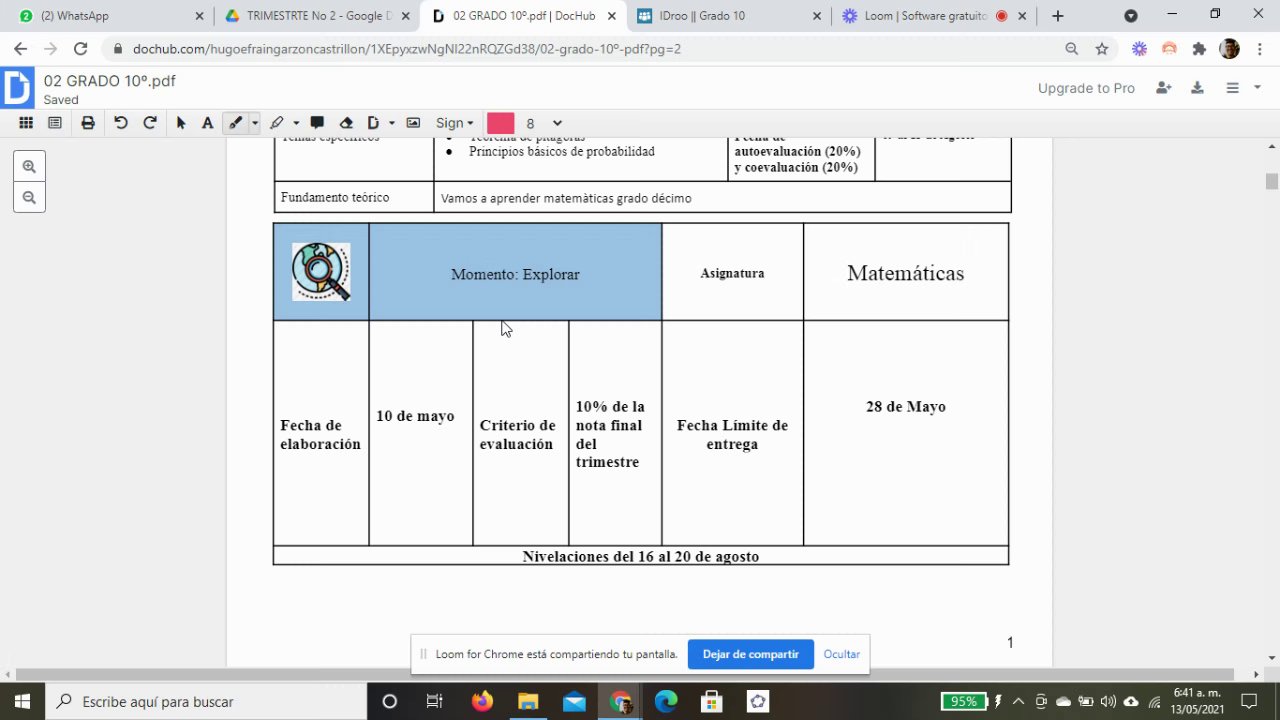Screen dimensions: 1280x720
Task: Open the Chrome extensions puzzle icon
Action: pyautogui.click(x=1199, y=48)
